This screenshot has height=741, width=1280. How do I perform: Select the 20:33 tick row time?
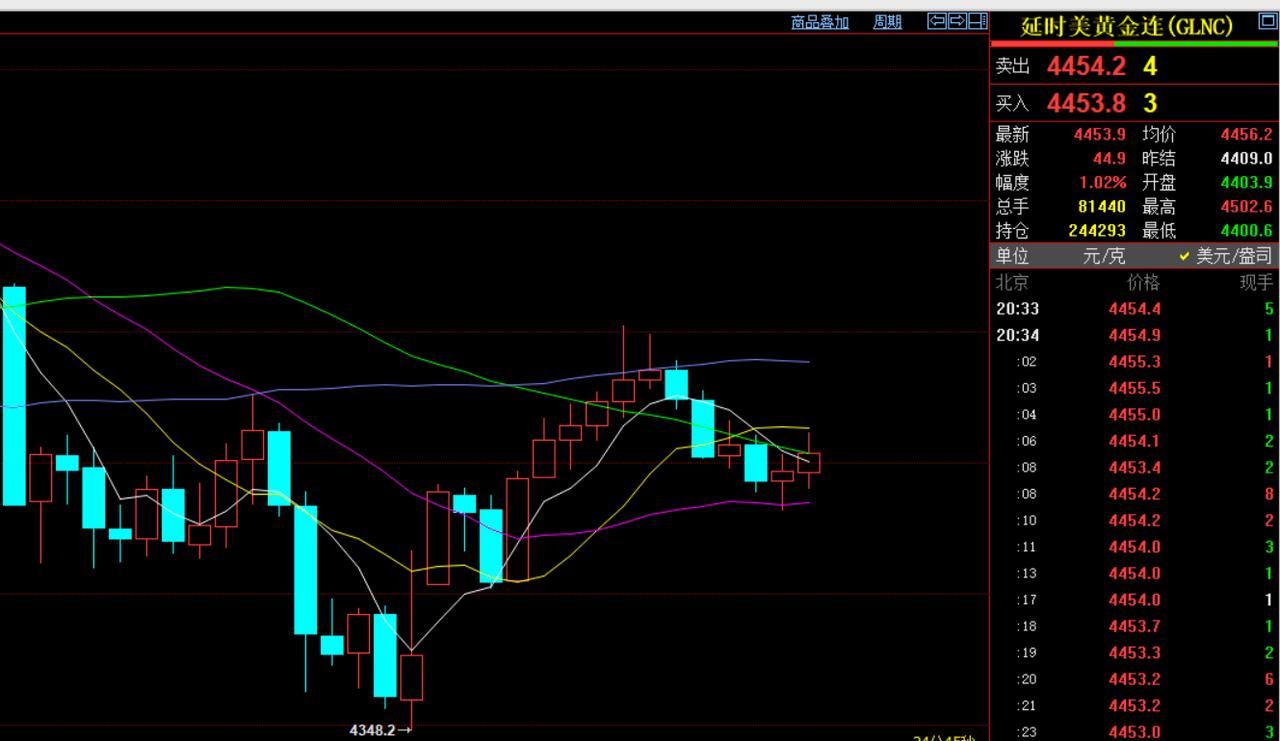[x=1017, y=309]
